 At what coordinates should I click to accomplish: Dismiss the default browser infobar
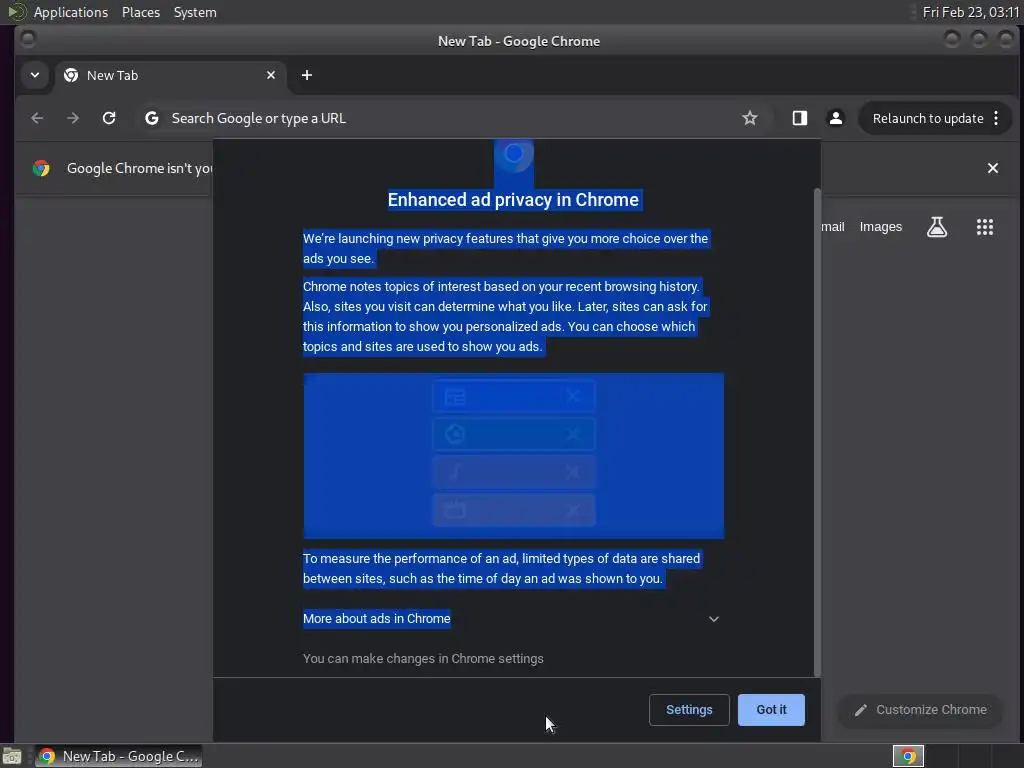993,168
